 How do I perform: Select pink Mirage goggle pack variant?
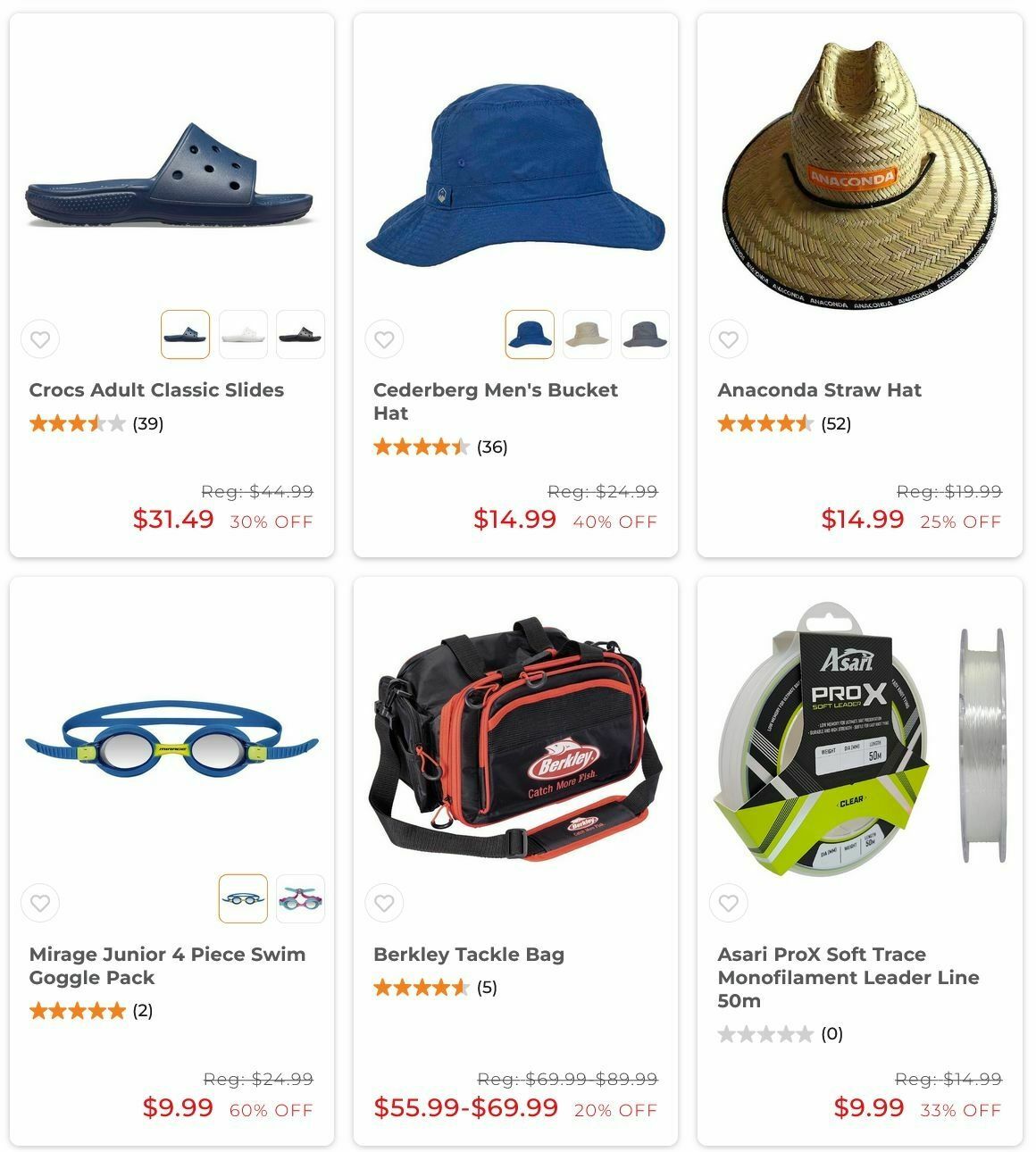coord(300,898)
